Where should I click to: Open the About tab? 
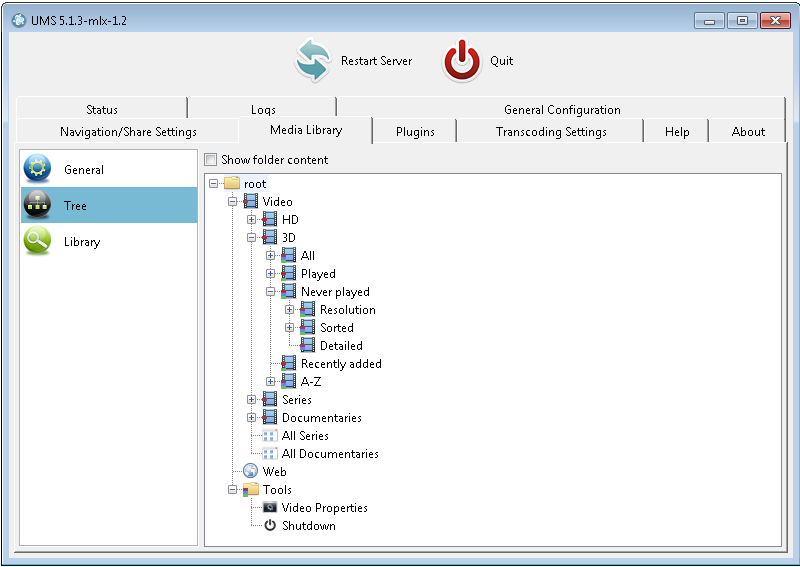click(x=748, y=131)
